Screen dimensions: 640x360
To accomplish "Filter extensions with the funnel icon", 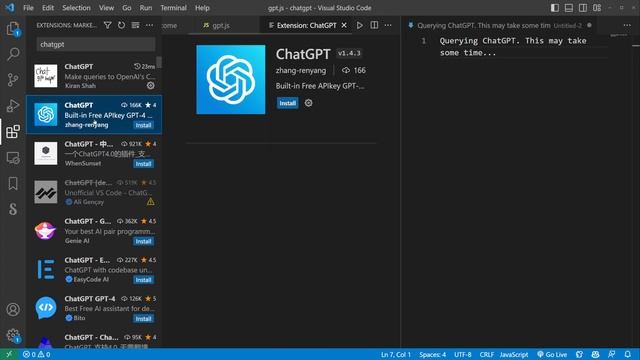I will [x=107, y=25].
